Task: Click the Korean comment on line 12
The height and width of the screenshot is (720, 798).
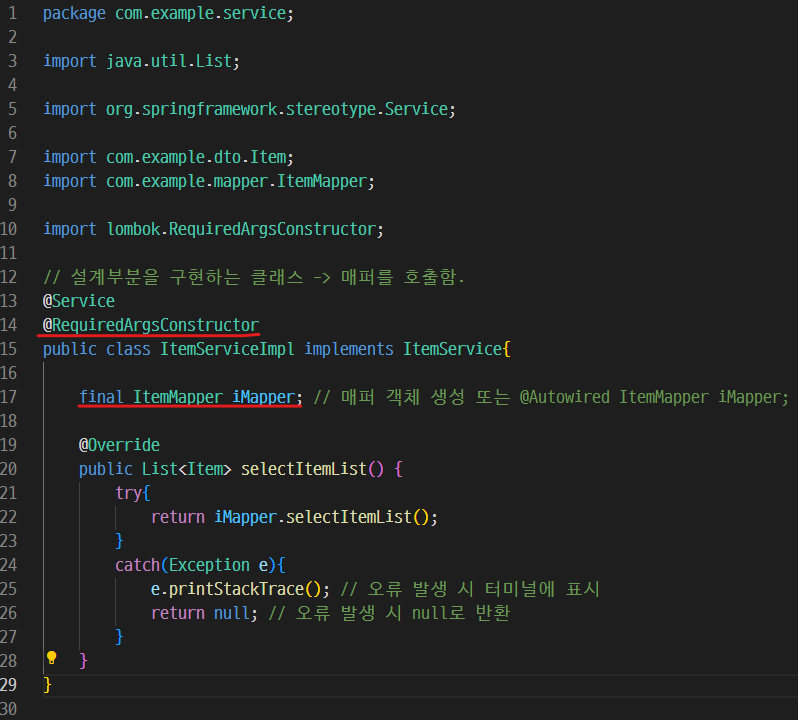Action: click(x=254, y=277)
